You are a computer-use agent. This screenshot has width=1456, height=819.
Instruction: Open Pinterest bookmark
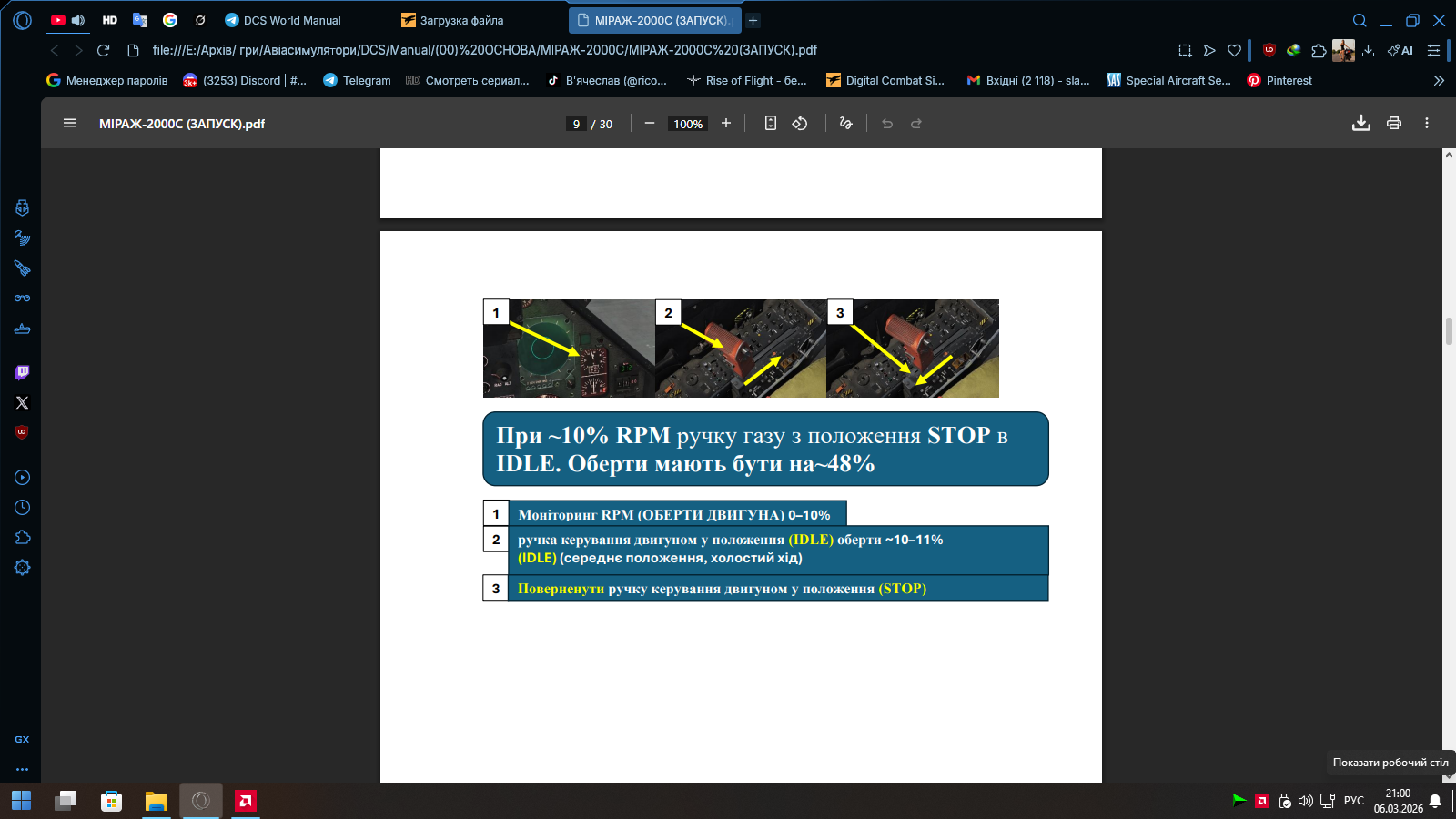click(x=1279, y=80)
